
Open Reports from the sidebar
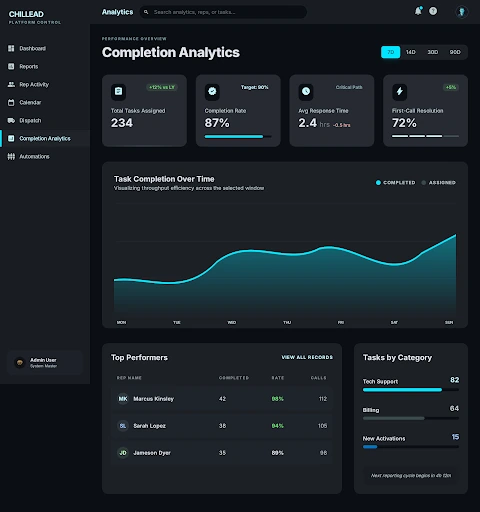(45, 66)
